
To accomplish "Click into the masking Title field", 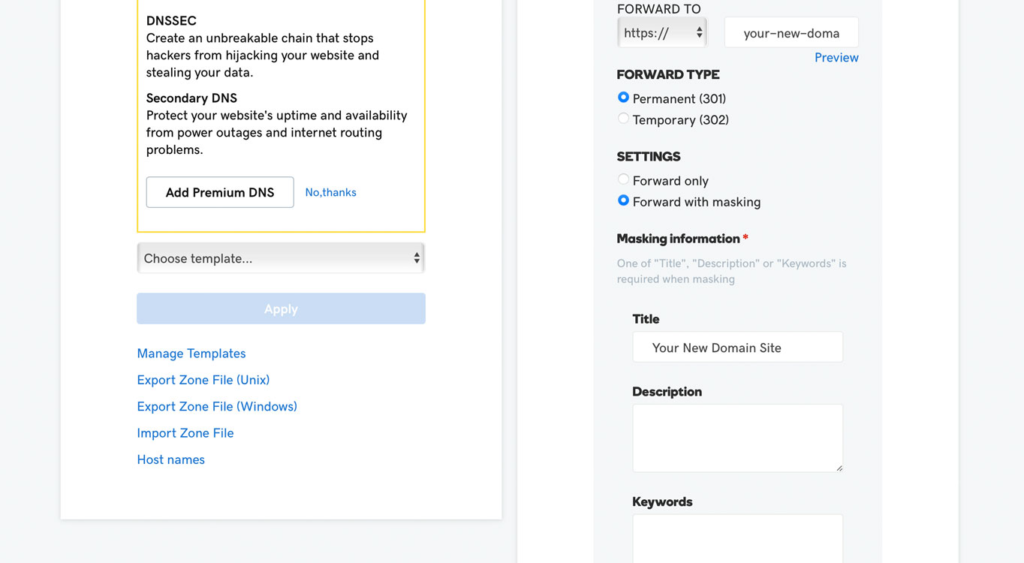I will 737,347.
